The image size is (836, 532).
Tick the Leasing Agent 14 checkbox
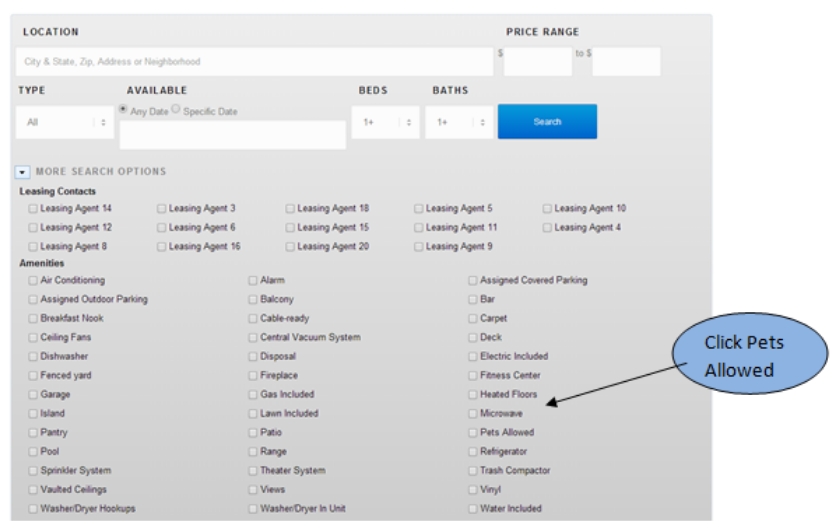click(33, 209)
